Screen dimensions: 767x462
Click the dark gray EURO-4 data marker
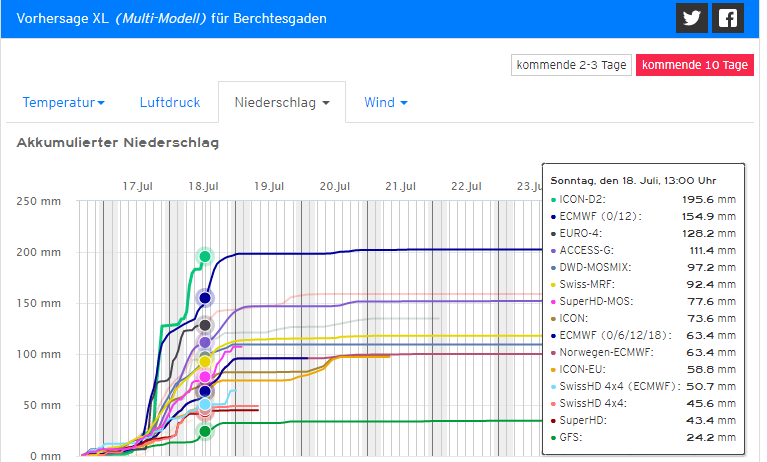[205, 325]
